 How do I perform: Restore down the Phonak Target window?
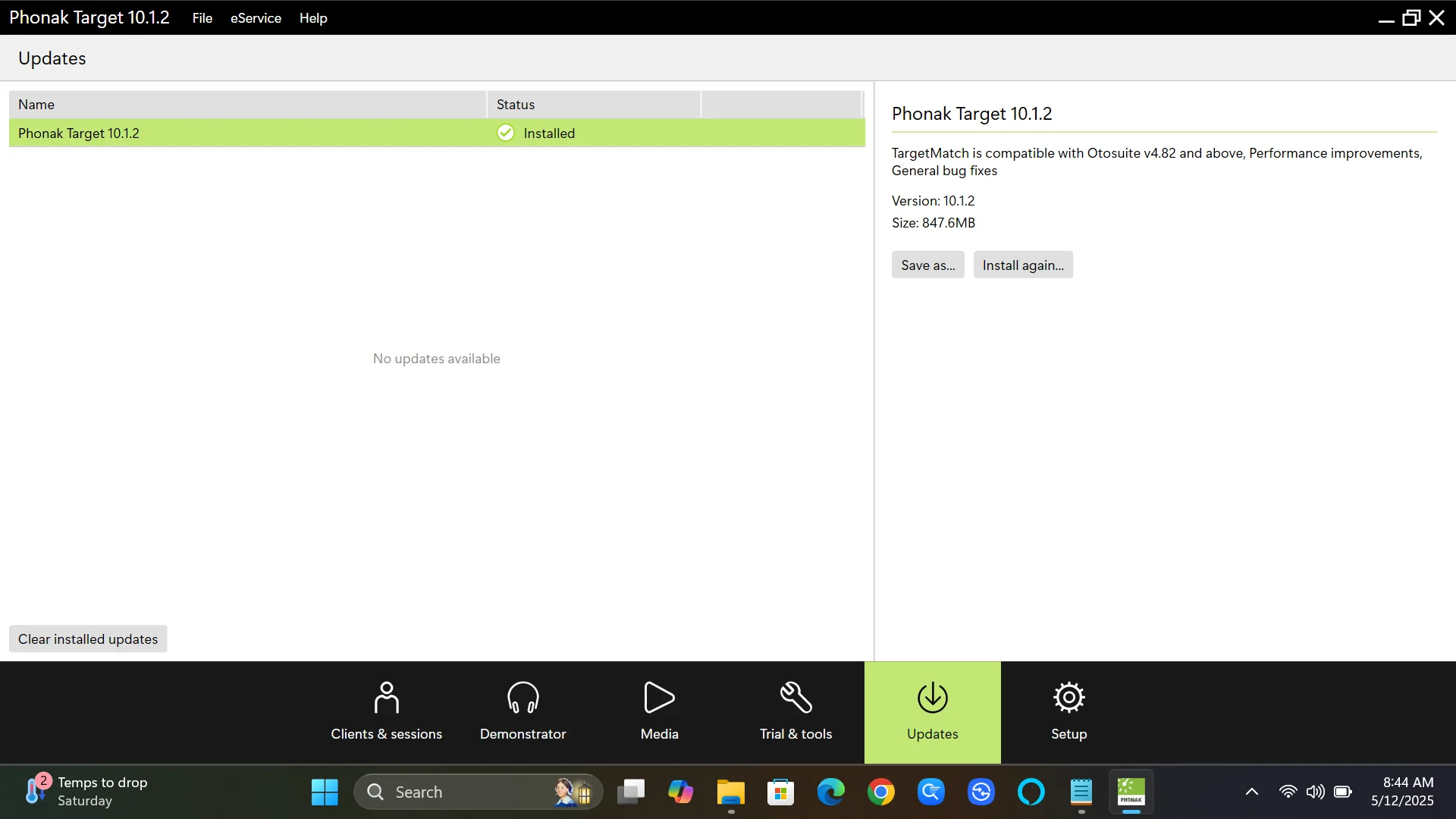1410,17
